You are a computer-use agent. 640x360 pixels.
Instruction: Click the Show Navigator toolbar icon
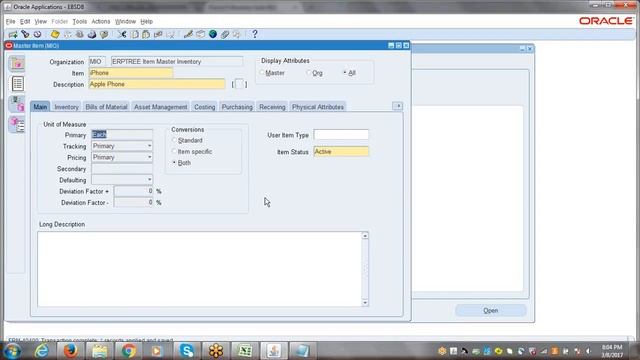[x=37, y=34]
